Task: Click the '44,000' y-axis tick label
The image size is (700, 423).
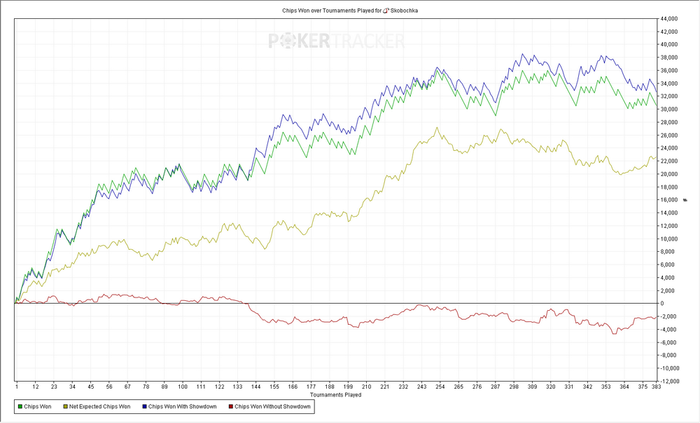Action: coord(669,19)
